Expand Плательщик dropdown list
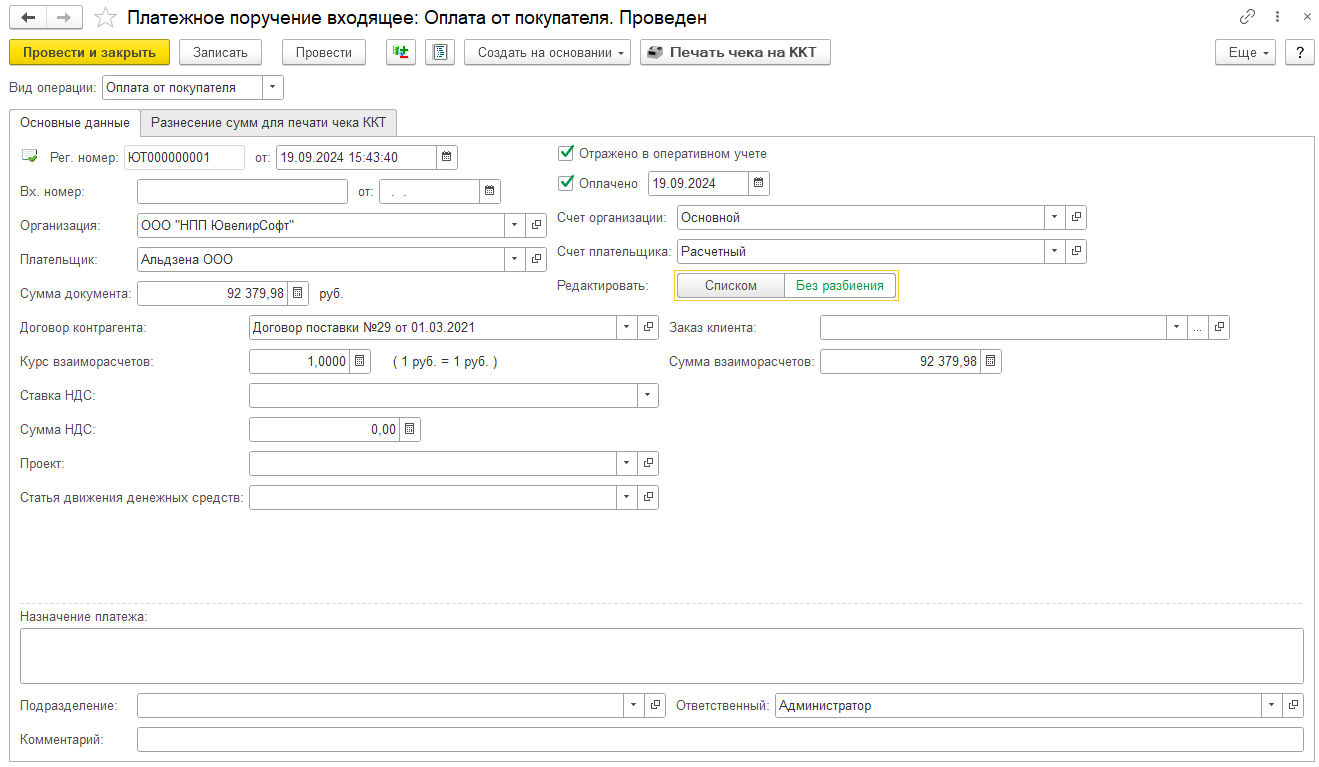Viewport: 1319px width, 767px height. pyautogui.click(x=515, y=259)
